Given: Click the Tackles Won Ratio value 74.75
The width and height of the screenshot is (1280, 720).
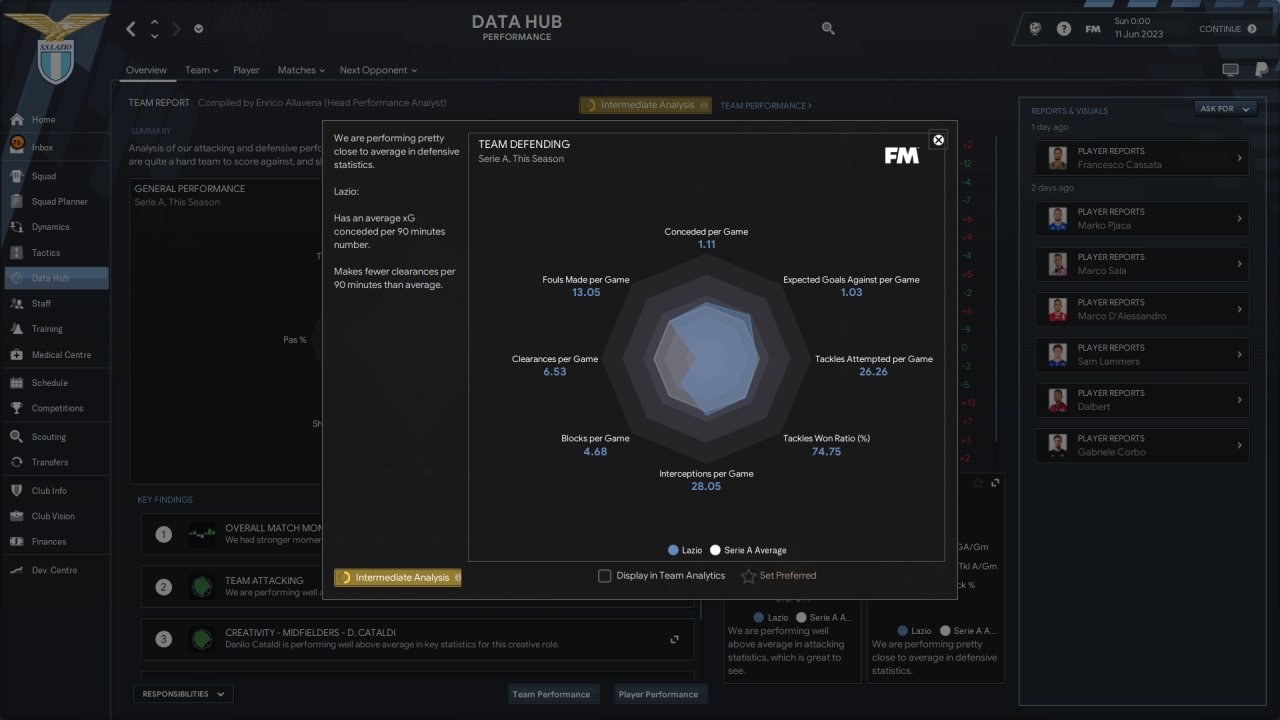Looking at the screenshot, I should [x=826, y=451].
